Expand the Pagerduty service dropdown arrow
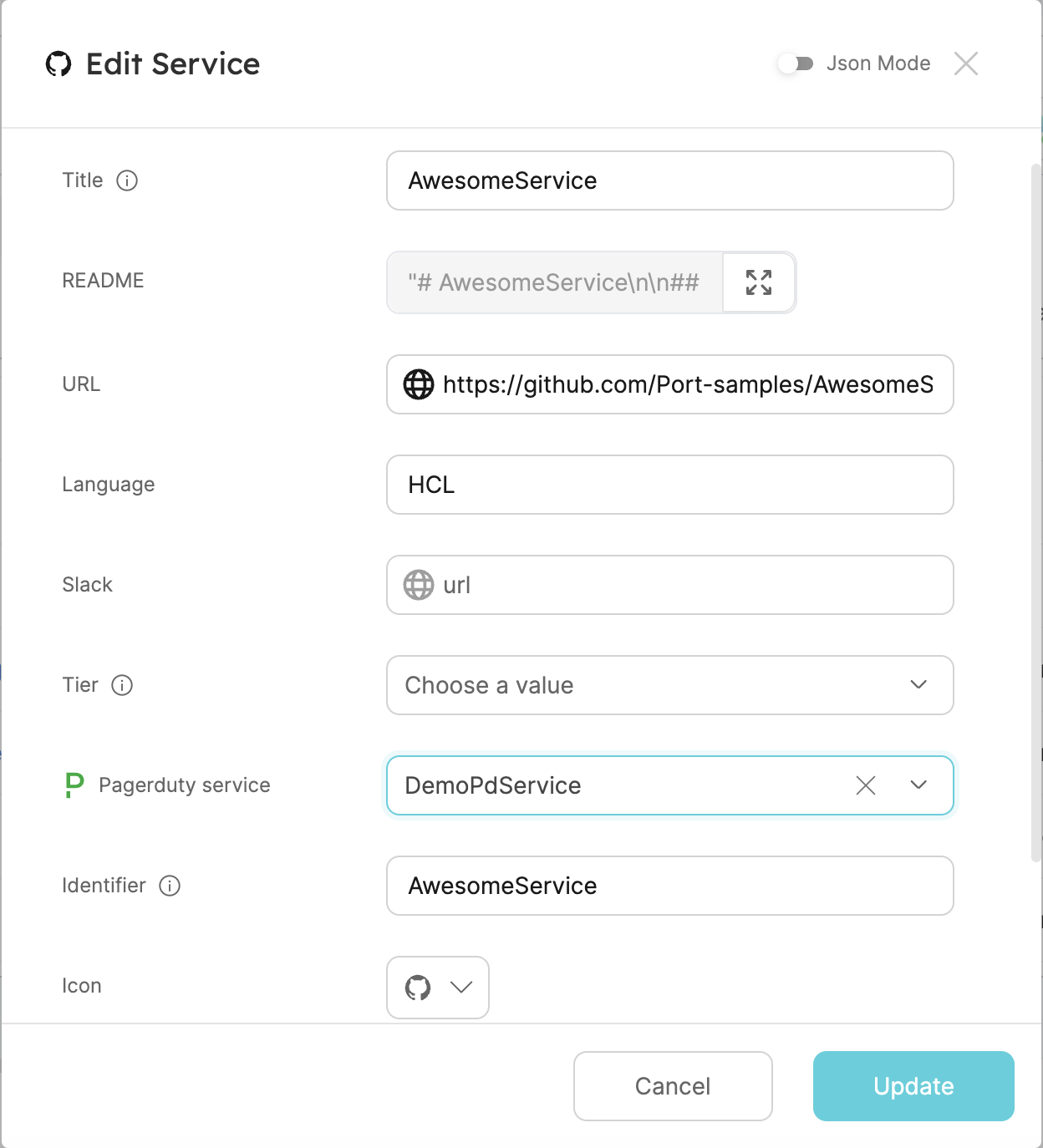Viewport: 1043px width, 1148px height. click(918, 785)
